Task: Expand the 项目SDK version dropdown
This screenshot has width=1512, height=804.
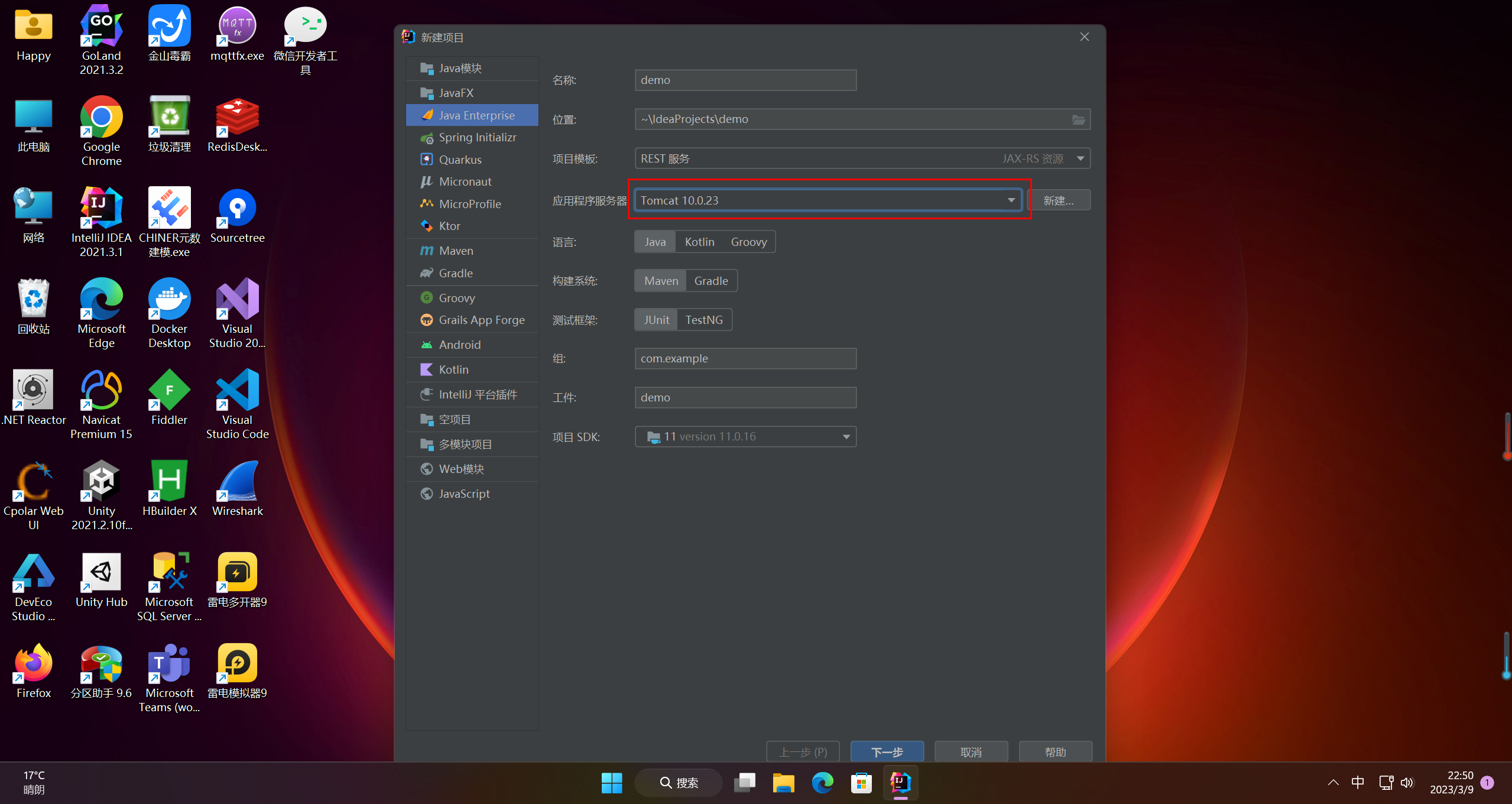Action: pos(845,436)
